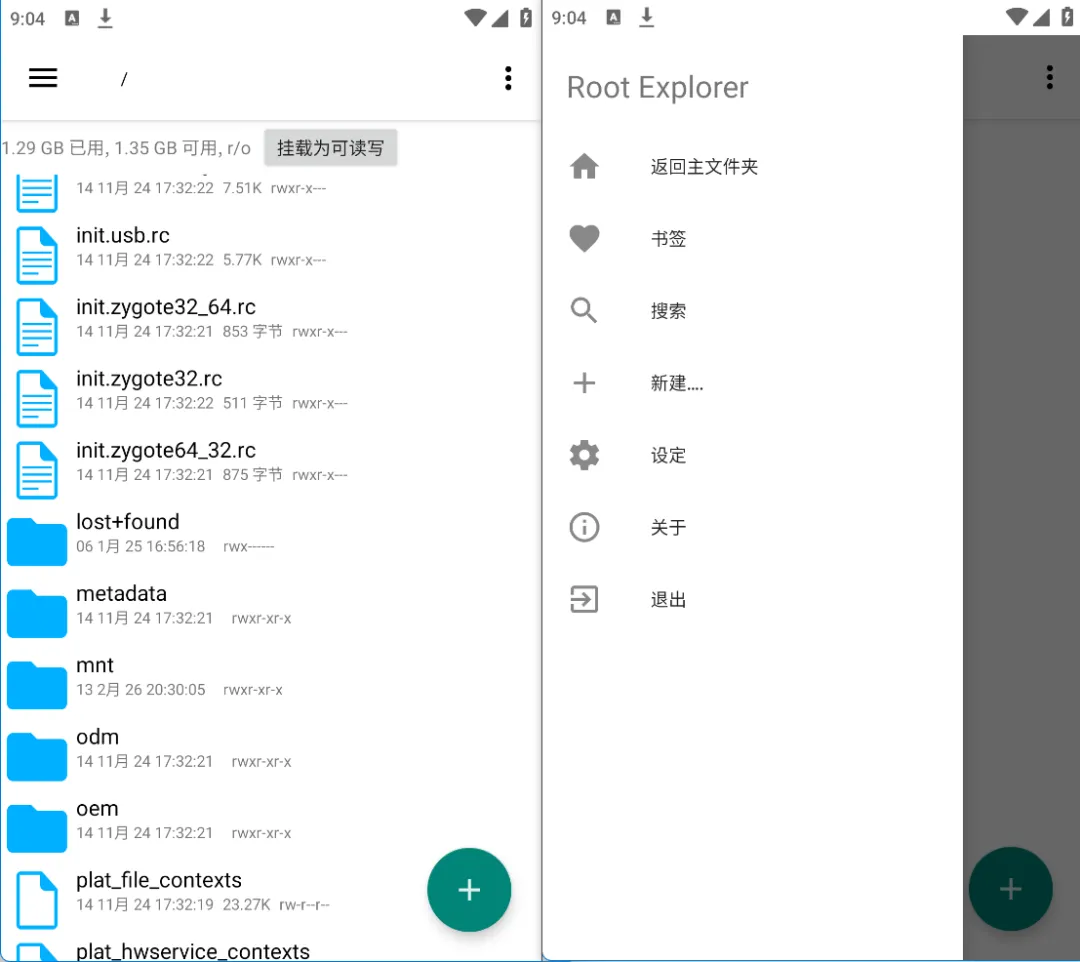Click folder icon of oem
The image size is (1080, 962).
click(37, 828)
